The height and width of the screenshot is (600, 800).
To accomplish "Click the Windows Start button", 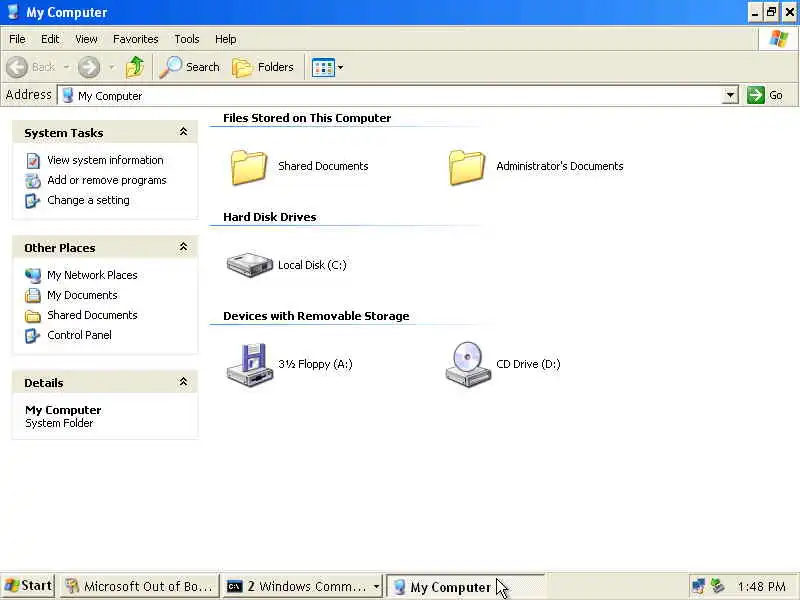I will pyautogui.click(x=29, y=586).
